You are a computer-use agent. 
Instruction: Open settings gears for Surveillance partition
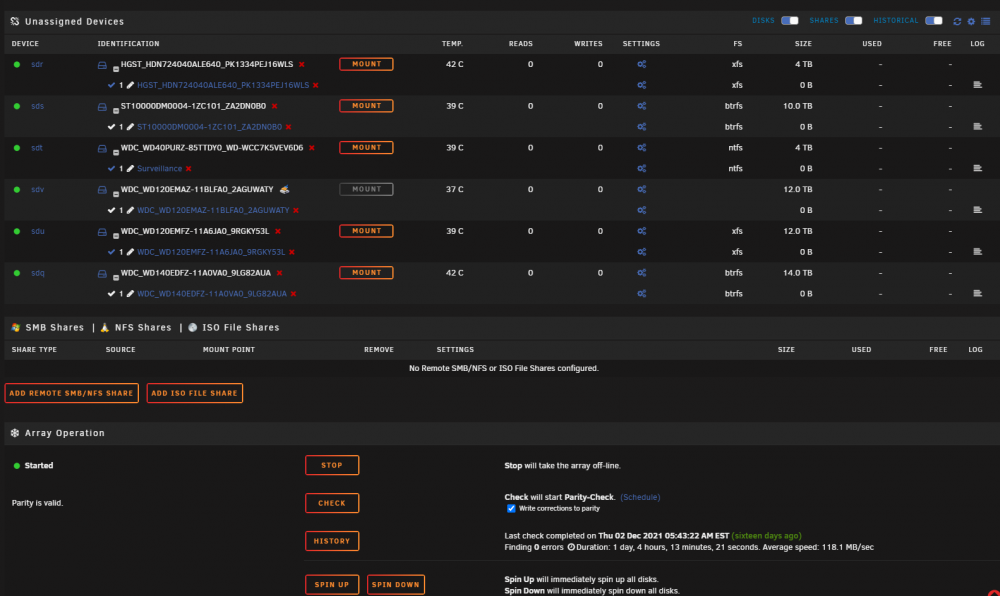click(642, 168)
